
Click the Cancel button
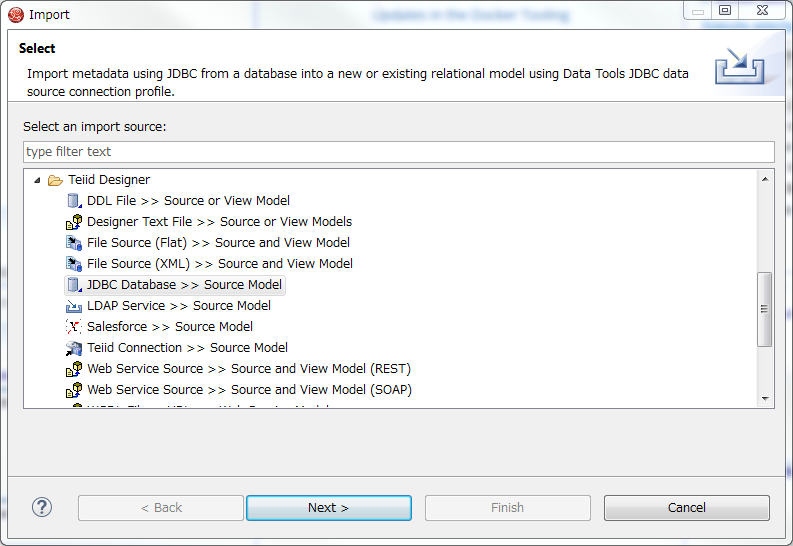(686, 508)
